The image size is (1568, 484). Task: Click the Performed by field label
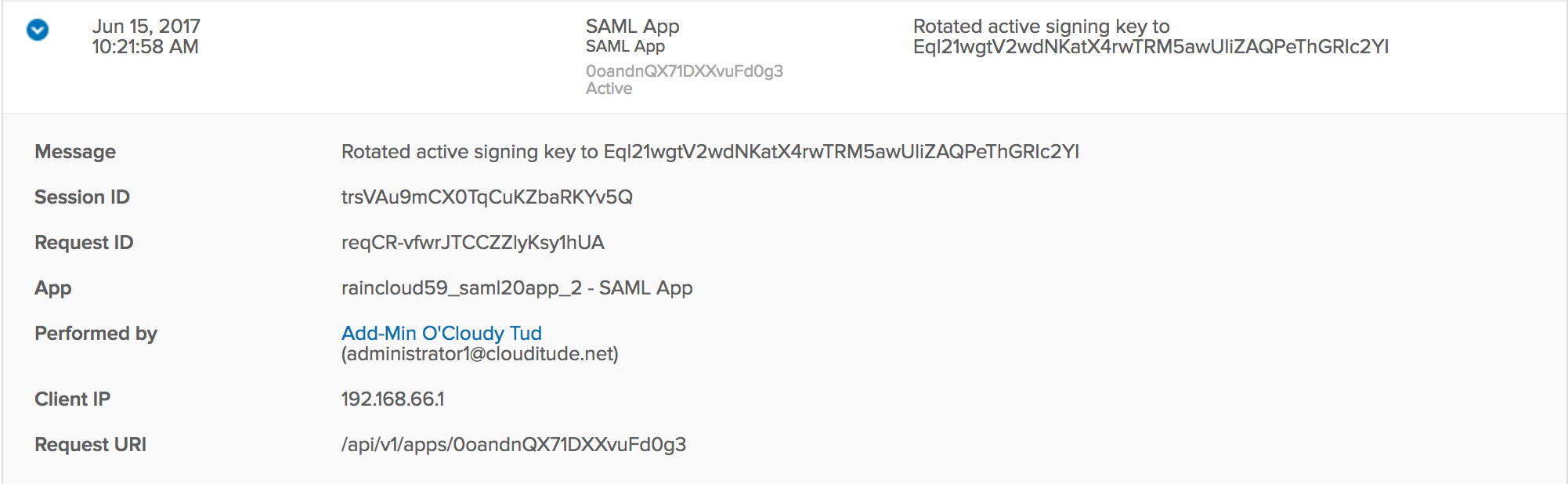[96, 334]
